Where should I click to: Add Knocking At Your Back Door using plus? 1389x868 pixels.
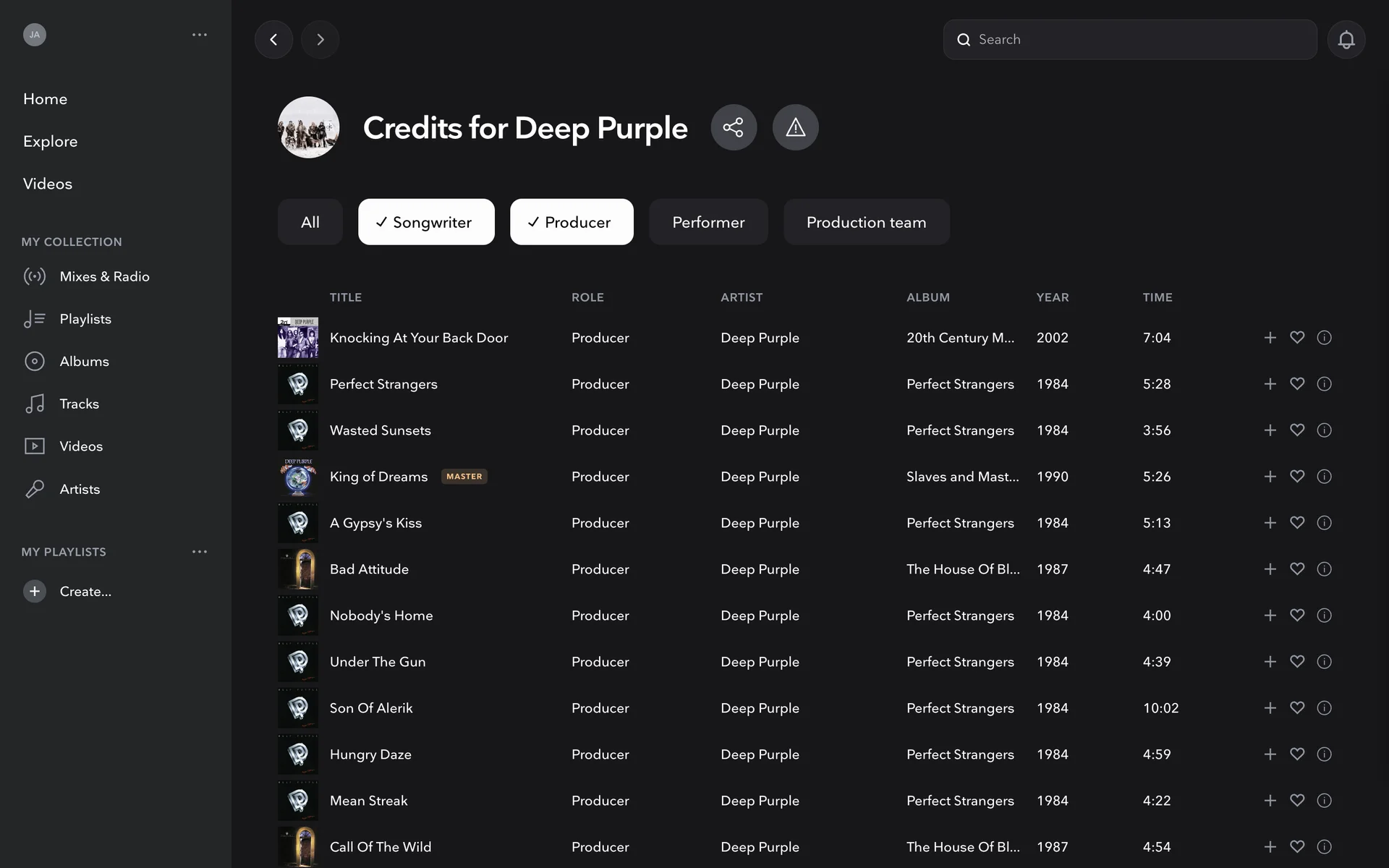[x=1270, y=338]
